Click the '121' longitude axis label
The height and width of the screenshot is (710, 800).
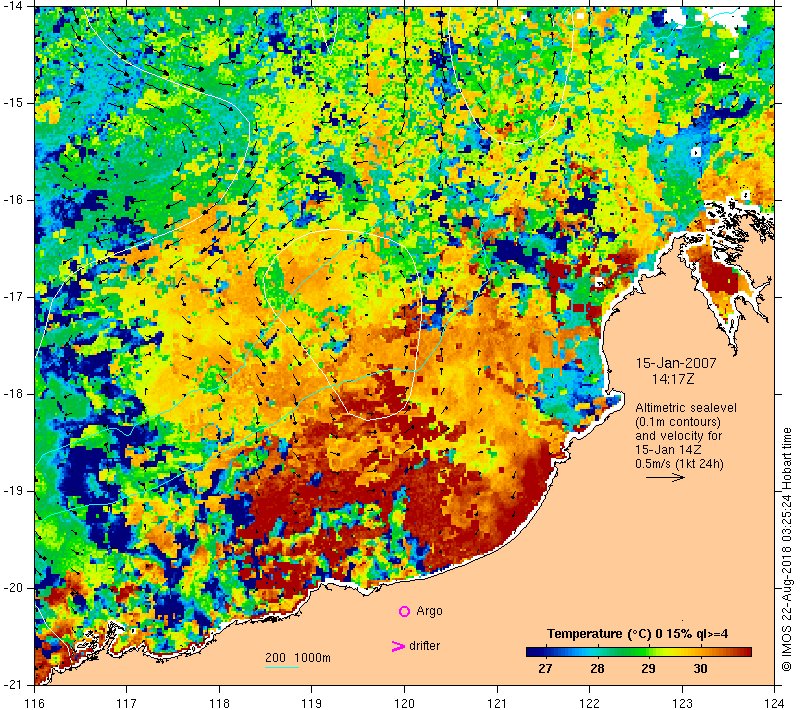click(x=497, y=703)
